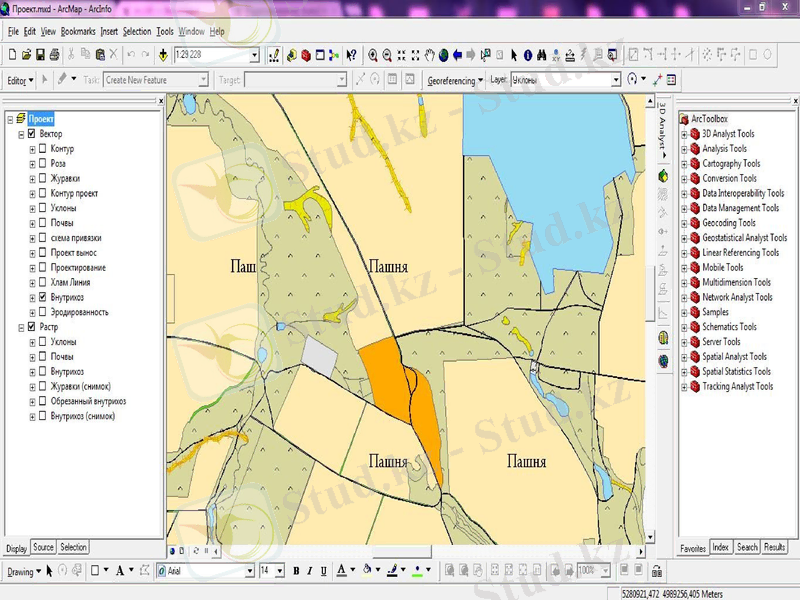Enable the Контур layer checkbox
Screen dimensions: 800x600
(x=42, y=149)
